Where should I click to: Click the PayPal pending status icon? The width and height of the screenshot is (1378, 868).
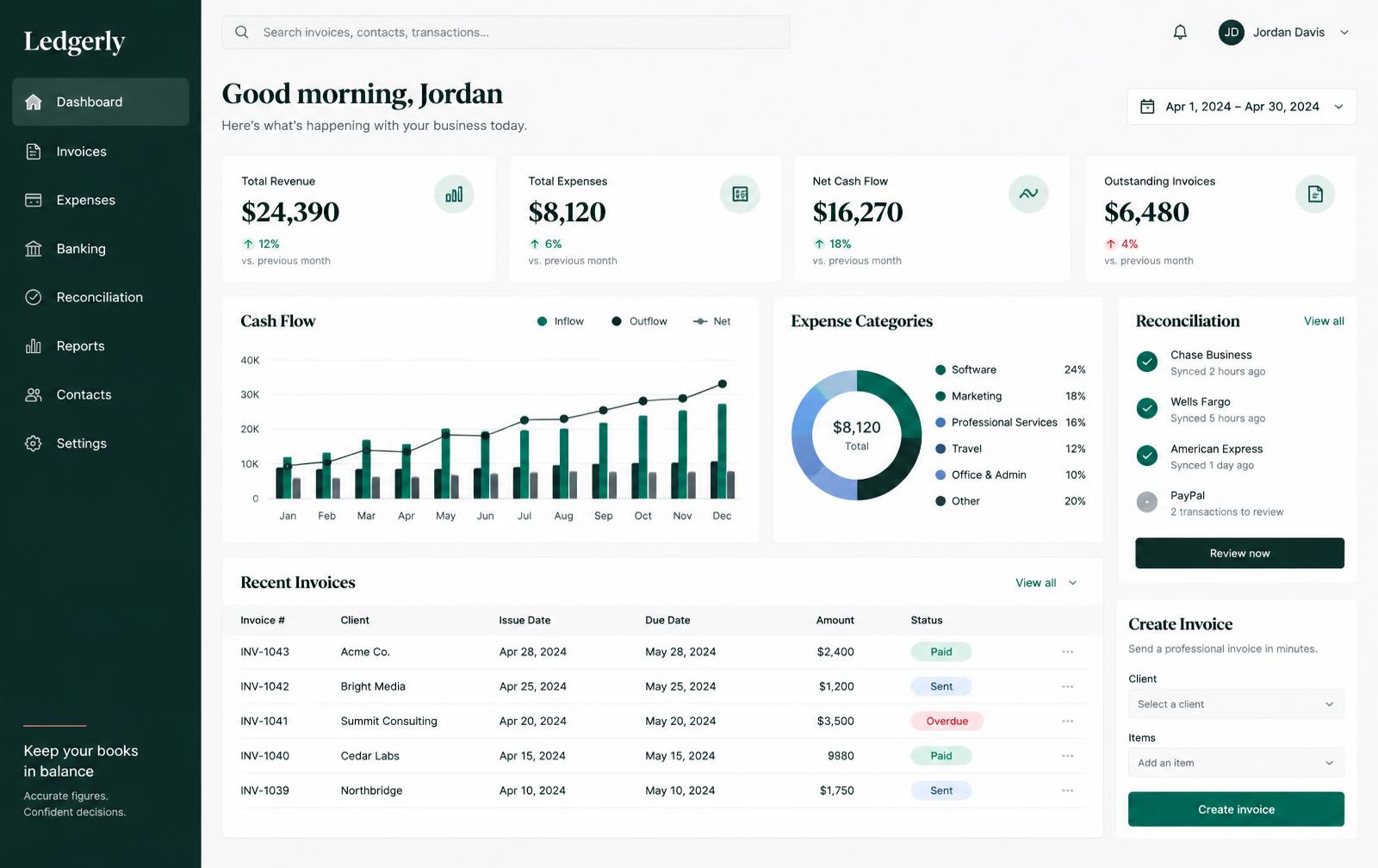1147,502
